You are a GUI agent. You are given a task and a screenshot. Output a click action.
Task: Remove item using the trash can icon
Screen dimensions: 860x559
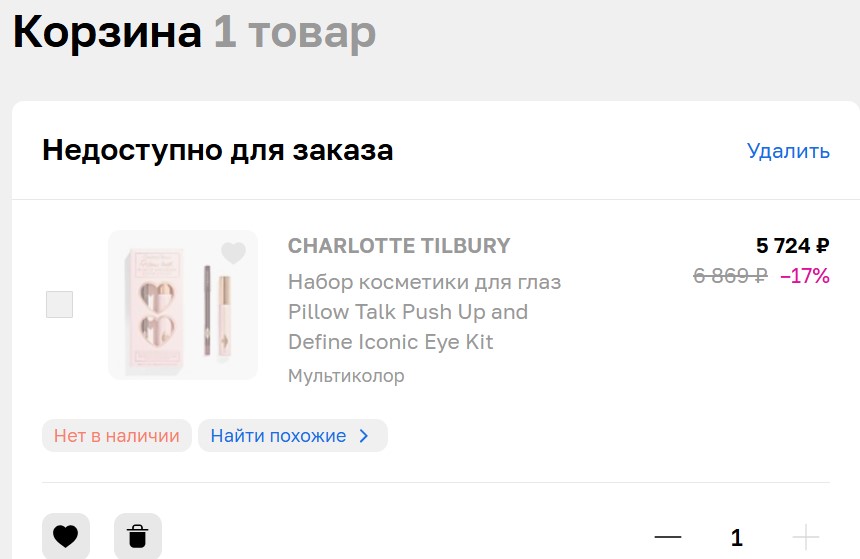pyautogui.click(x=138, y=536)
